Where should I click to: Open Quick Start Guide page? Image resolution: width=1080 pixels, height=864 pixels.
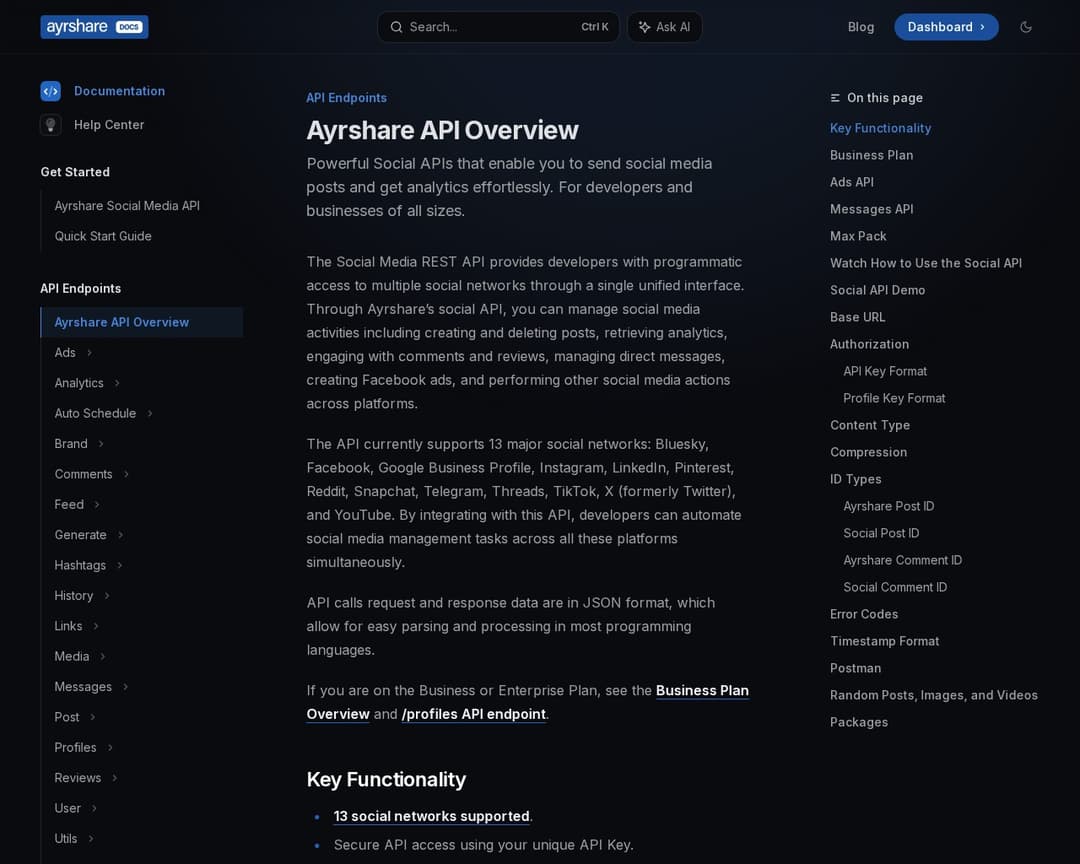(x=103, y=236)
